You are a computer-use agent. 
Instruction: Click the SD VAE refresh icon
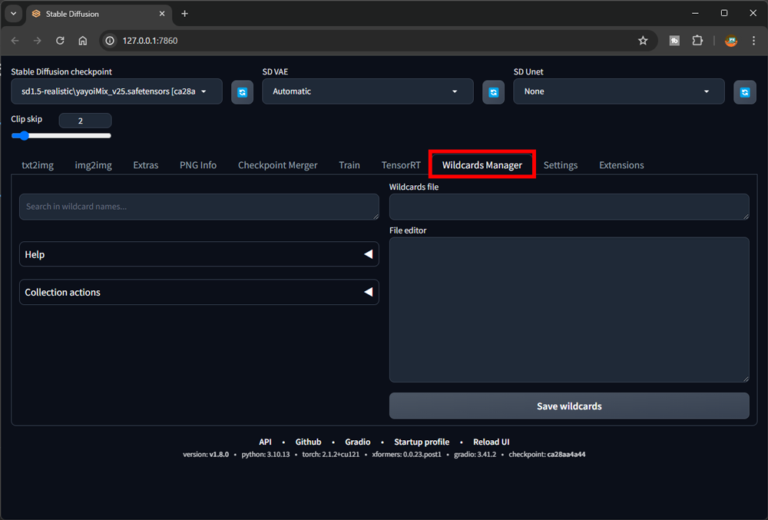point(493,92)
